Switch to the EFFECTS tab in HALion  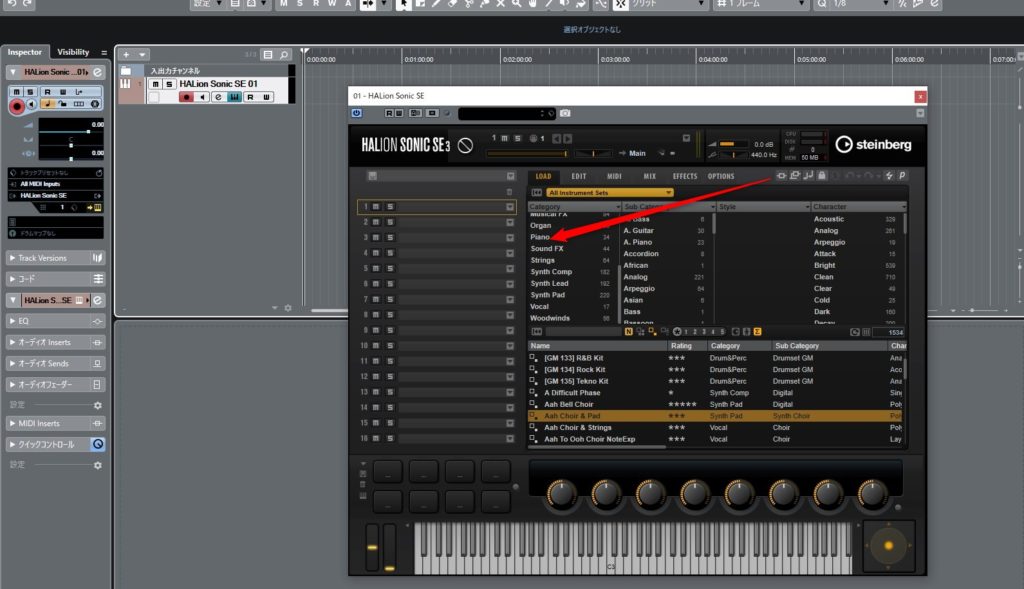(x=685, y=176)
